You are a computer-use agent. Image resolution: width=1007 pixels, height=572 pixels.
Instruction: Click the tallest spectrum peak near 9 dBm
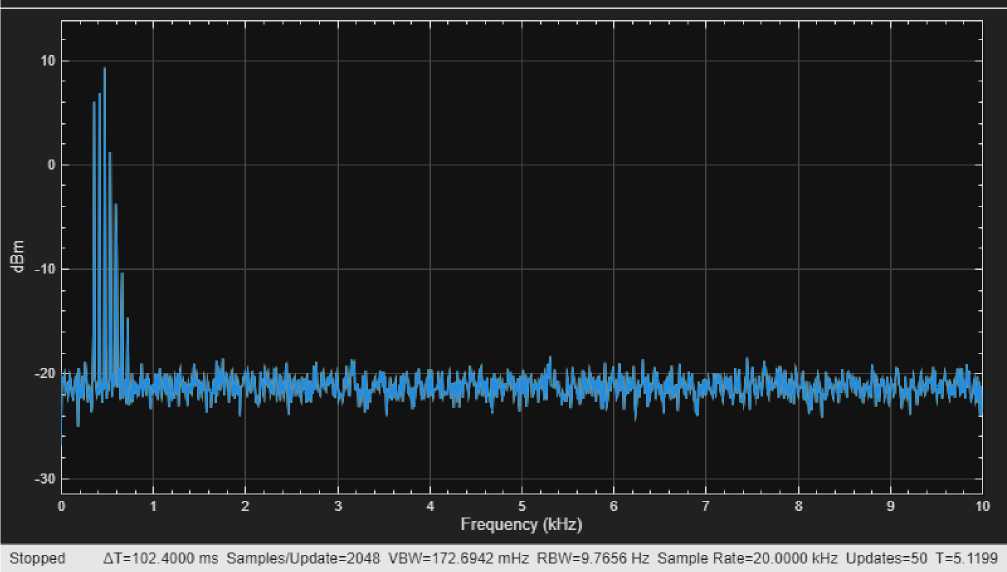[x=104, y=69]
